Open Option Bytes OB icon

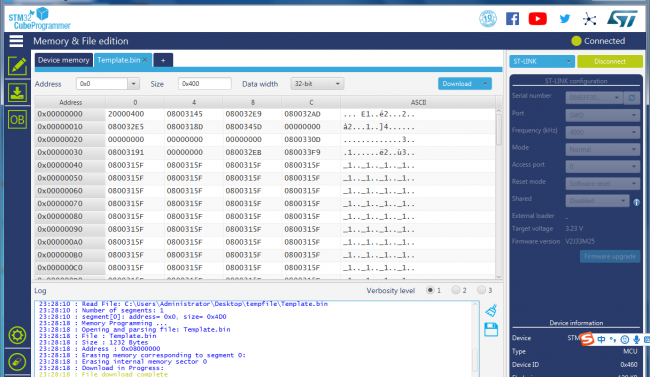[17, 120]
